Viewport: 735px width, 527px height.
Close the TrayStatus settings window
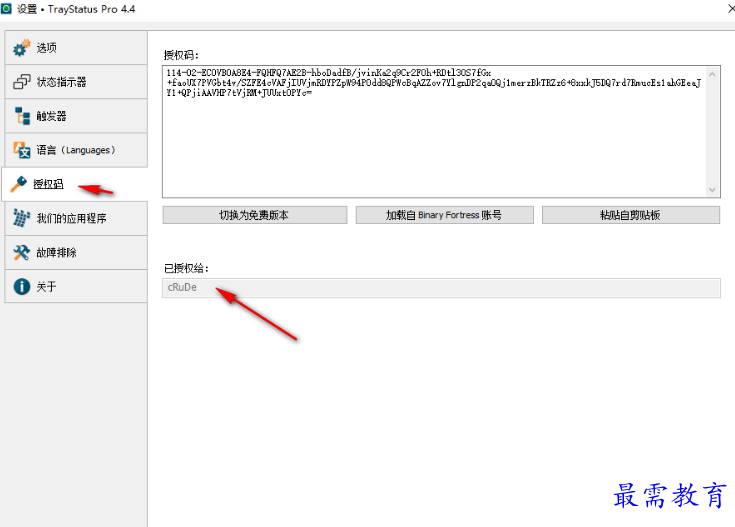click(730, 9)
